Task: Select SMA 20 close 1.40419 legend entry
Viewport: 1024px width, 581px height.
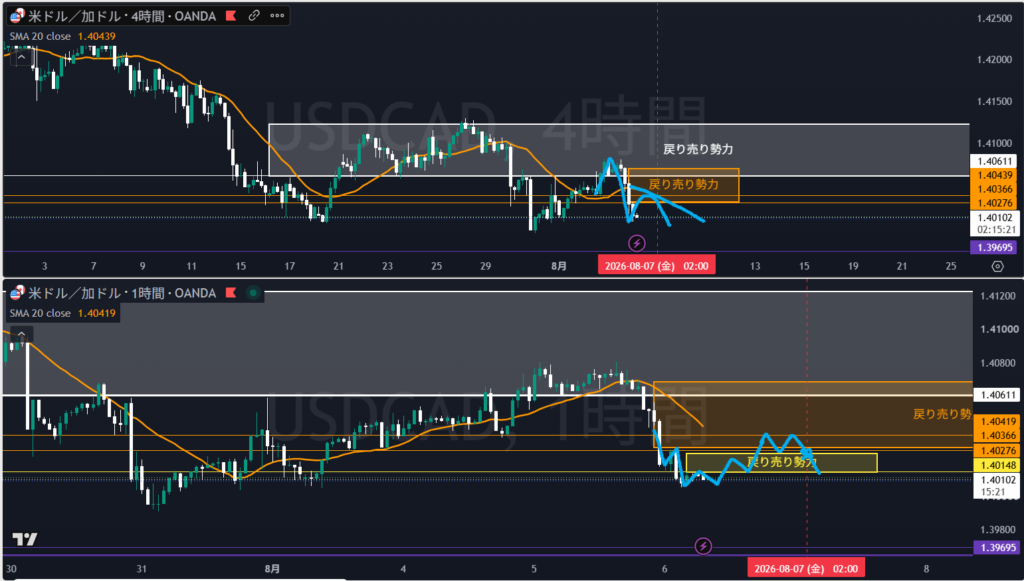Action: tap(63, 313)
